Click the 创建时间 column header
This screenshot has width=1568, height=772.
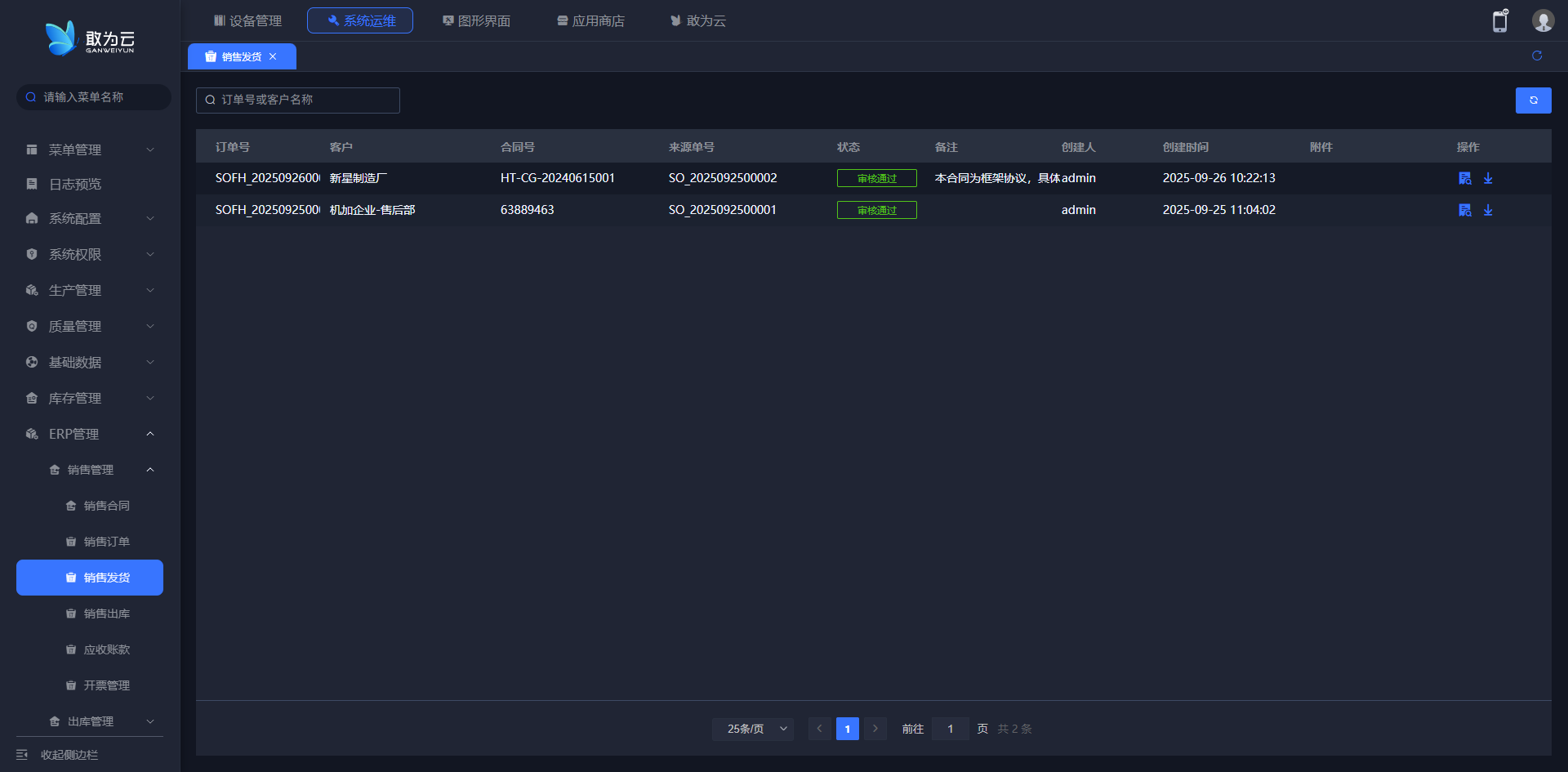click(1186, 147)
